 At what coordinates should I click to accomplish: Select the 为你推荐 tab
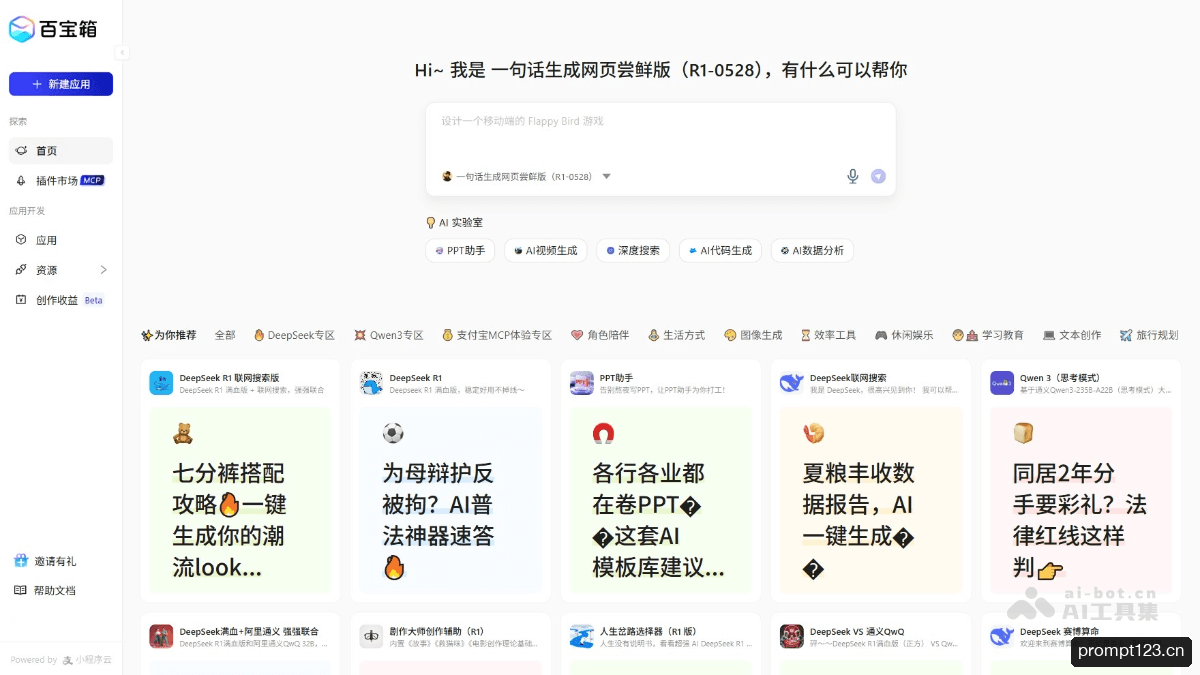pyautogui.click(x=169, y=335)
